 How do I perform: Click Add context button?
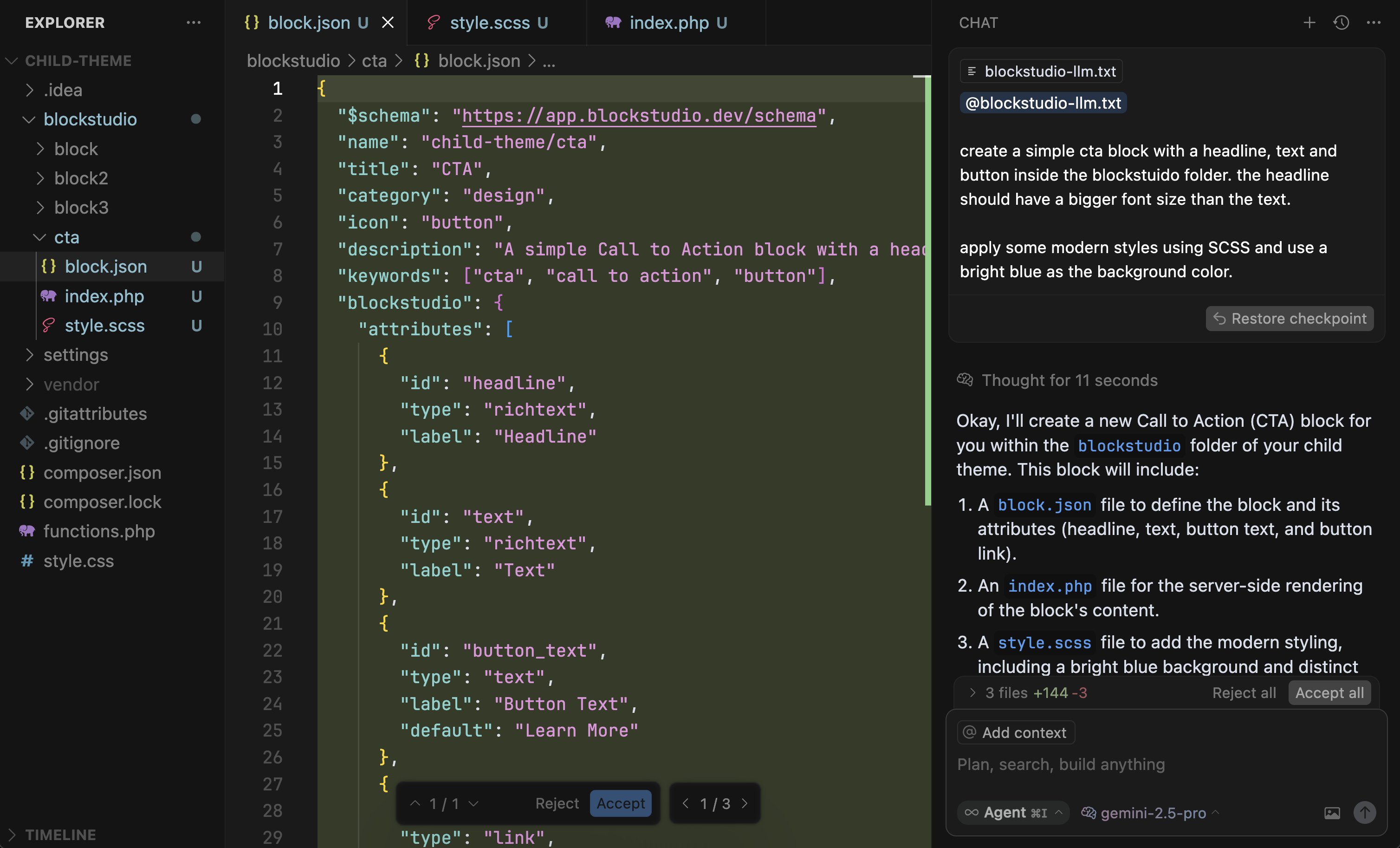click(1016, 732)
